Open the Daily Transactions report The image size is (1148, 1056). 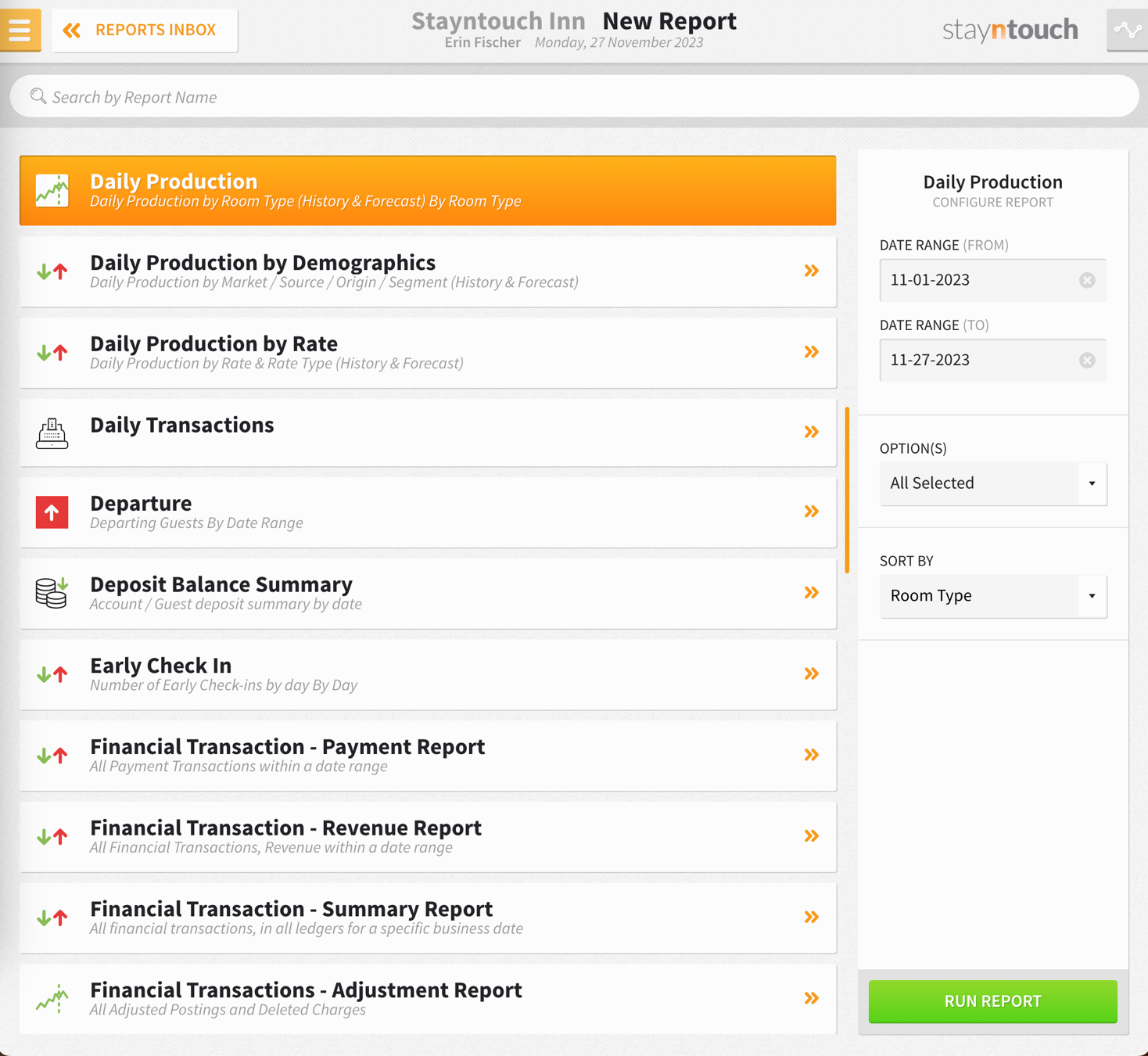428,433
